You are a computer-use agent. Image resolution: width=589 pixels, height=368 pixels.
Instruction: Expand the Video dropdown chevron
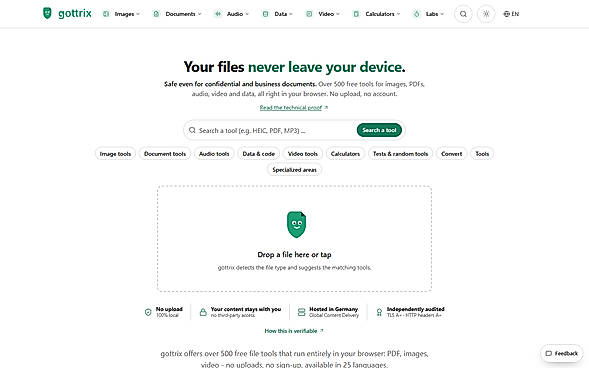pos(338,14)
